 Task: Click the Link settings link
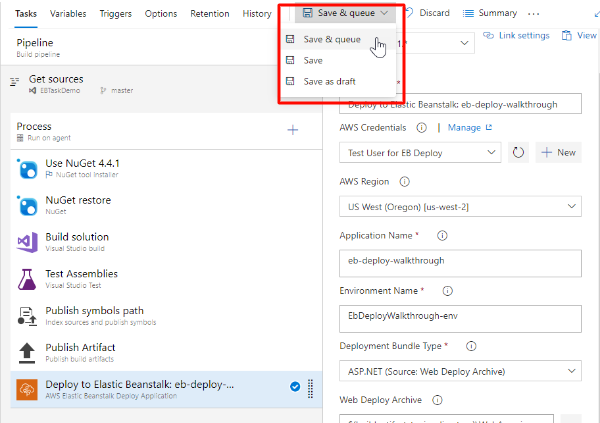pyautogui.click(x=516, y=36)
